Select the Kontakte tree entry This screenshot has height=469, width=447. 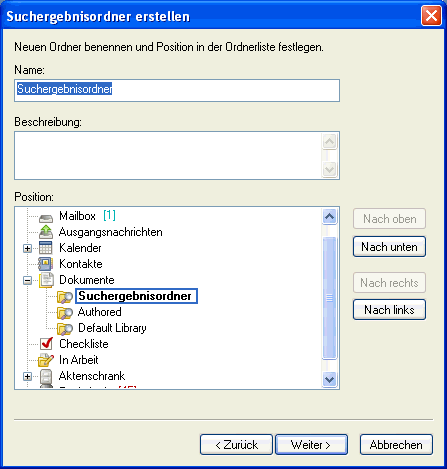click(81, 264)
